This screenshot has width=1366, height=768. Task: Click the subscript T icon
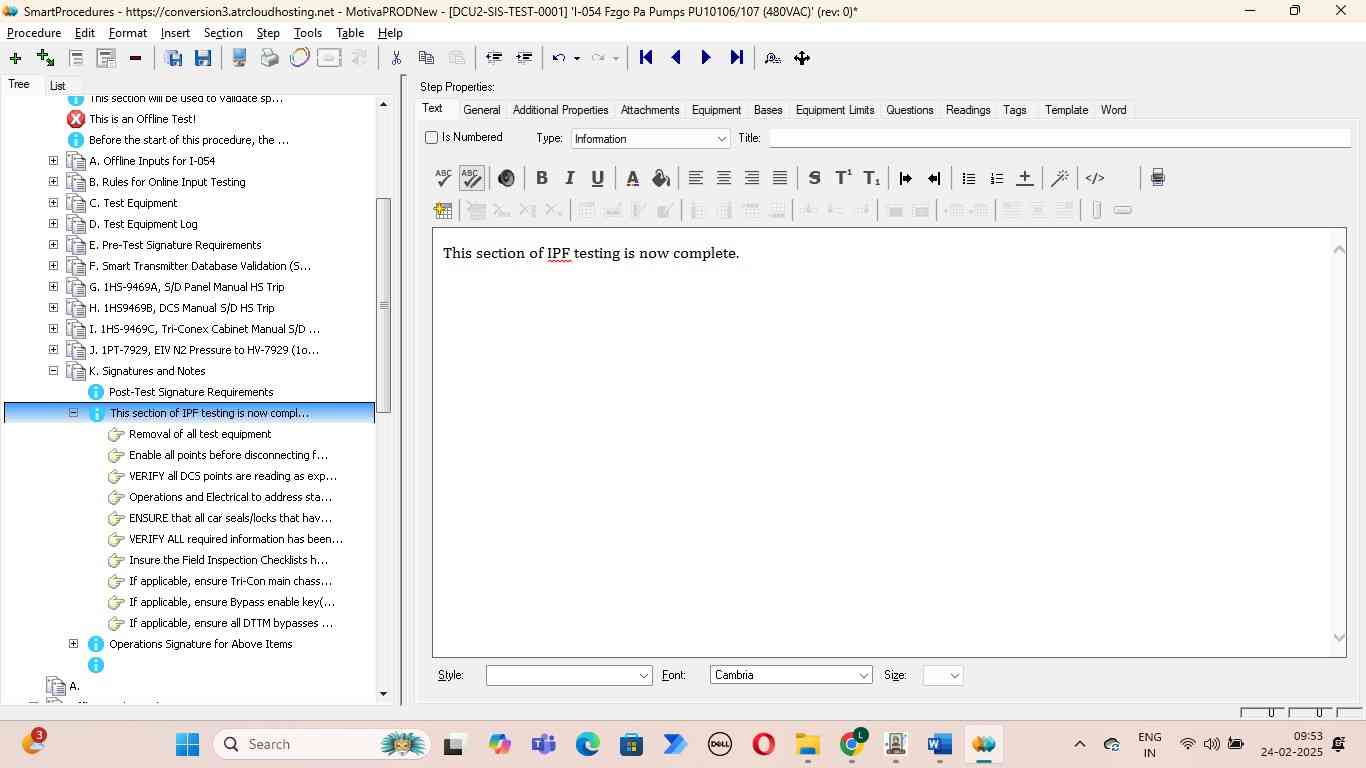click(871, 178)
